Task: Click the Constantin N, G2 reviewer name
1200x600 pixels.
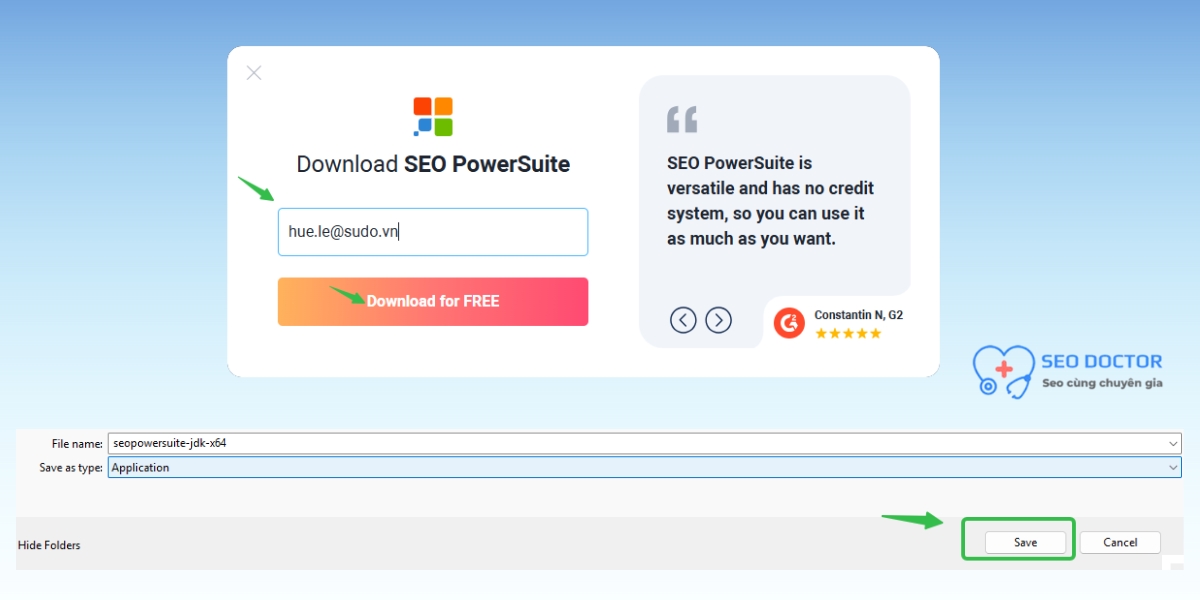Action: click(x=858, y=315)
